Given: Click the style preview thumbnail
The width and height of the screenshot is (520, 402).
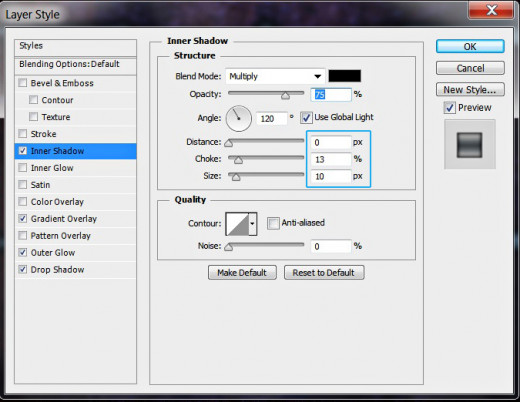Looking at the screenshot, I should tap(469, 145).
